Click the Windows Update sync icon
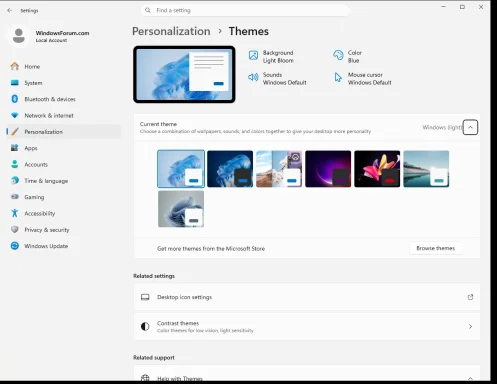 [15, 246]
